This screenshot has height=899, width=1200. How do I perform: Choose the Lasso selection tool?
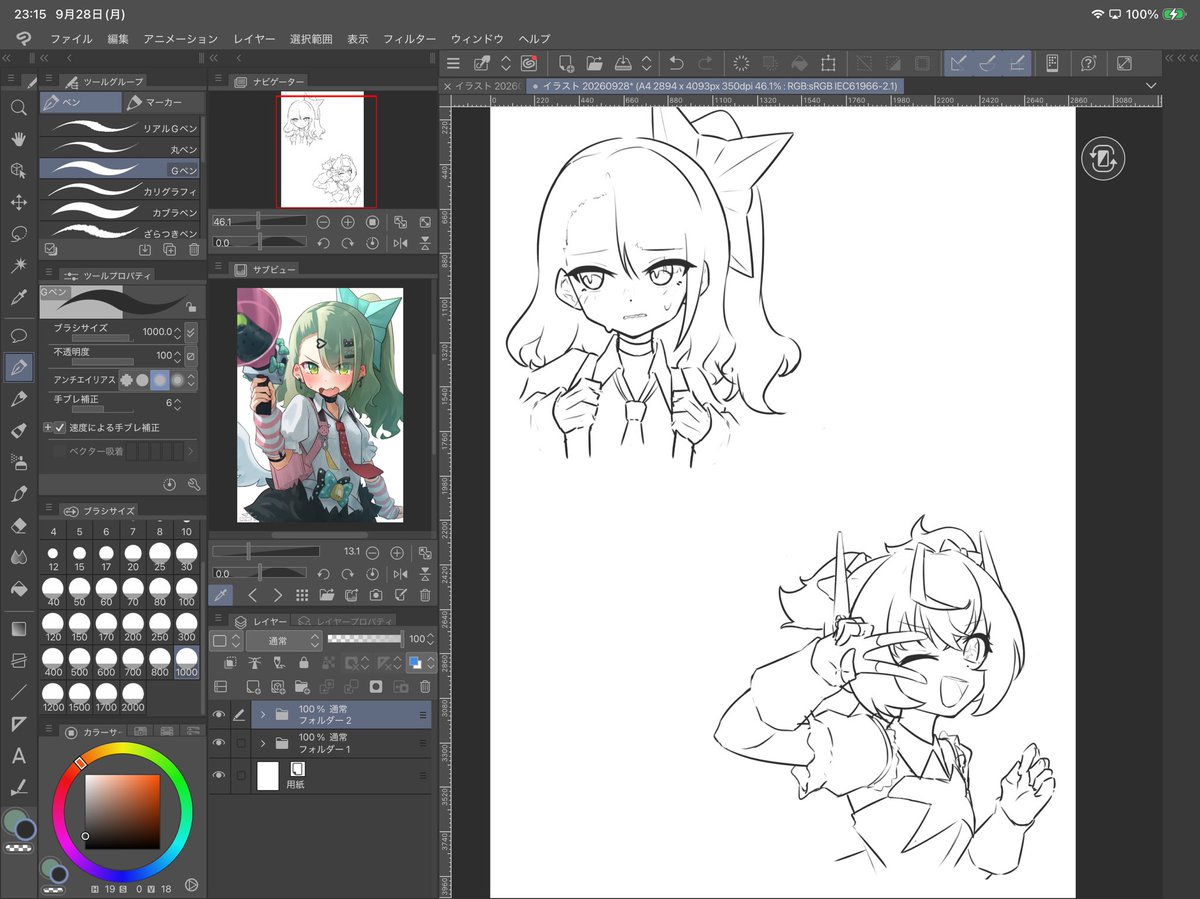coord(18,234)
